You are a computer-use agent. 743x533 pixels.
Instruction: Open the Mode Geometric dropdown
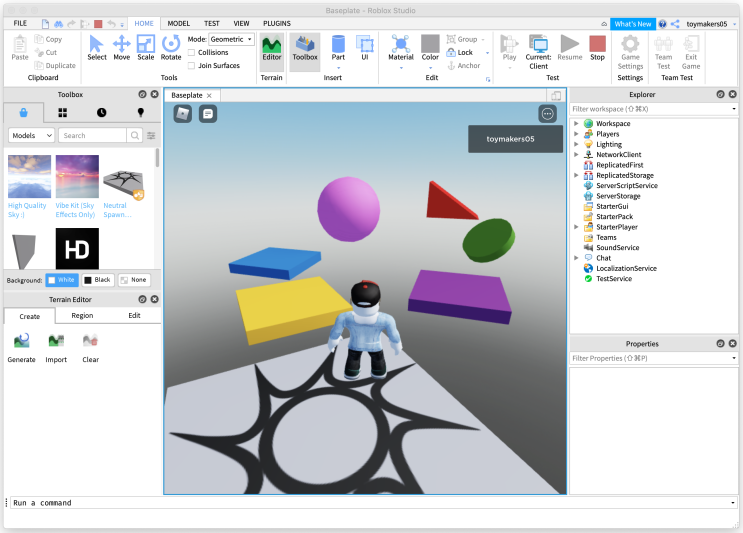(231, 39)
